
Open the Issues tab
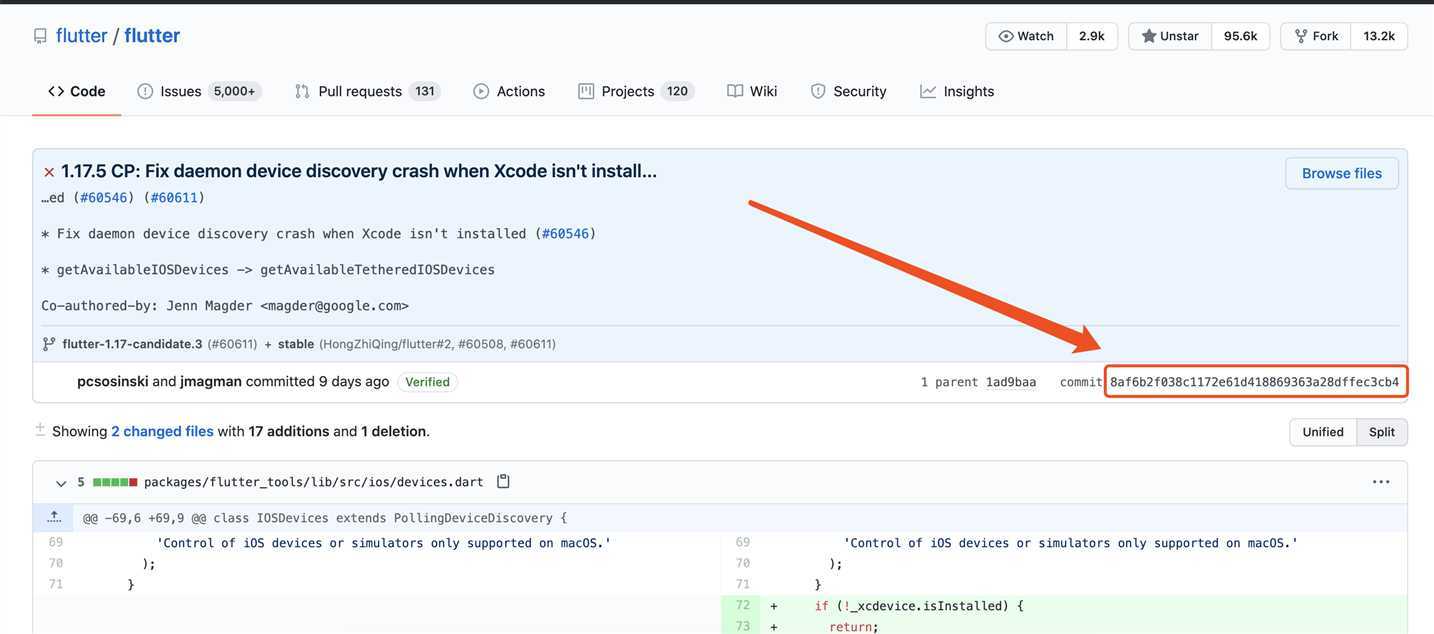tap(199, 91)
